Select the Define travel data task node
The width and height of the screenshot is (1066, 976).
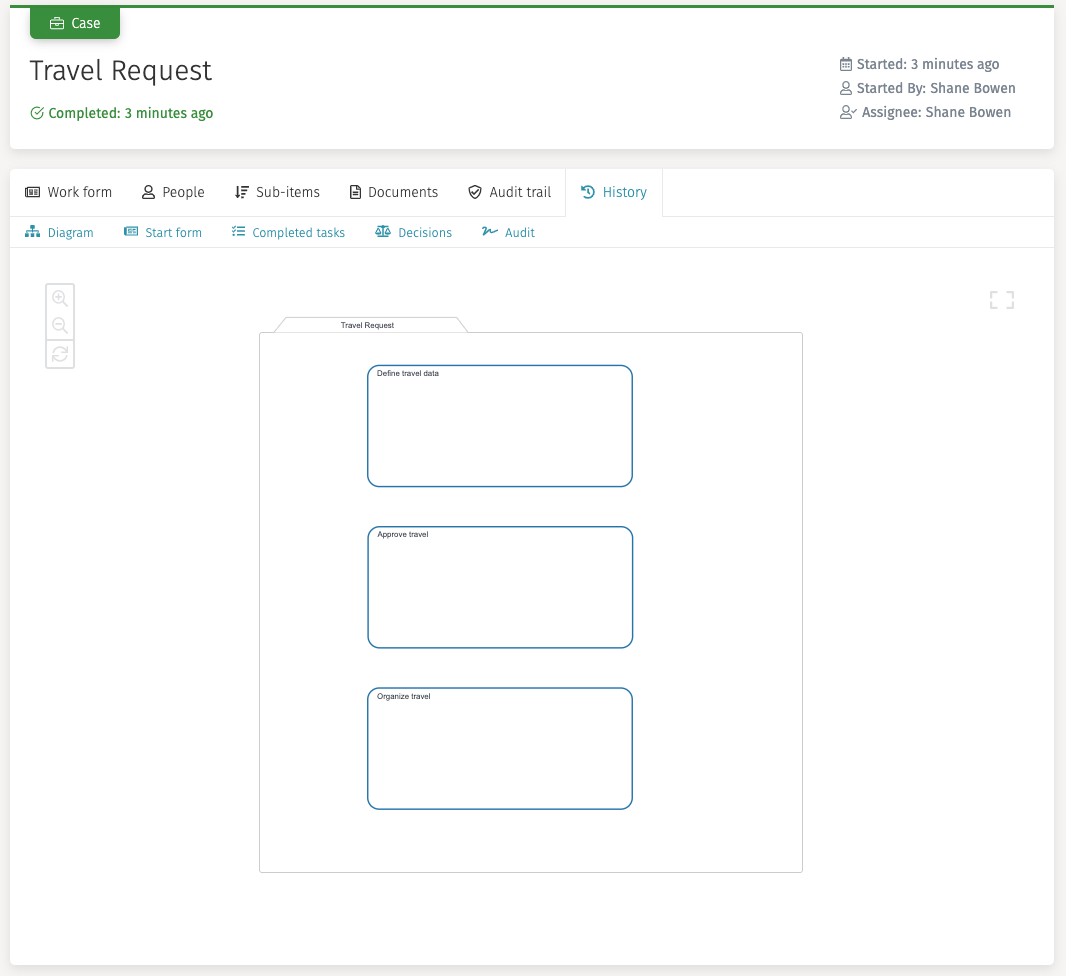click(500, 425)
